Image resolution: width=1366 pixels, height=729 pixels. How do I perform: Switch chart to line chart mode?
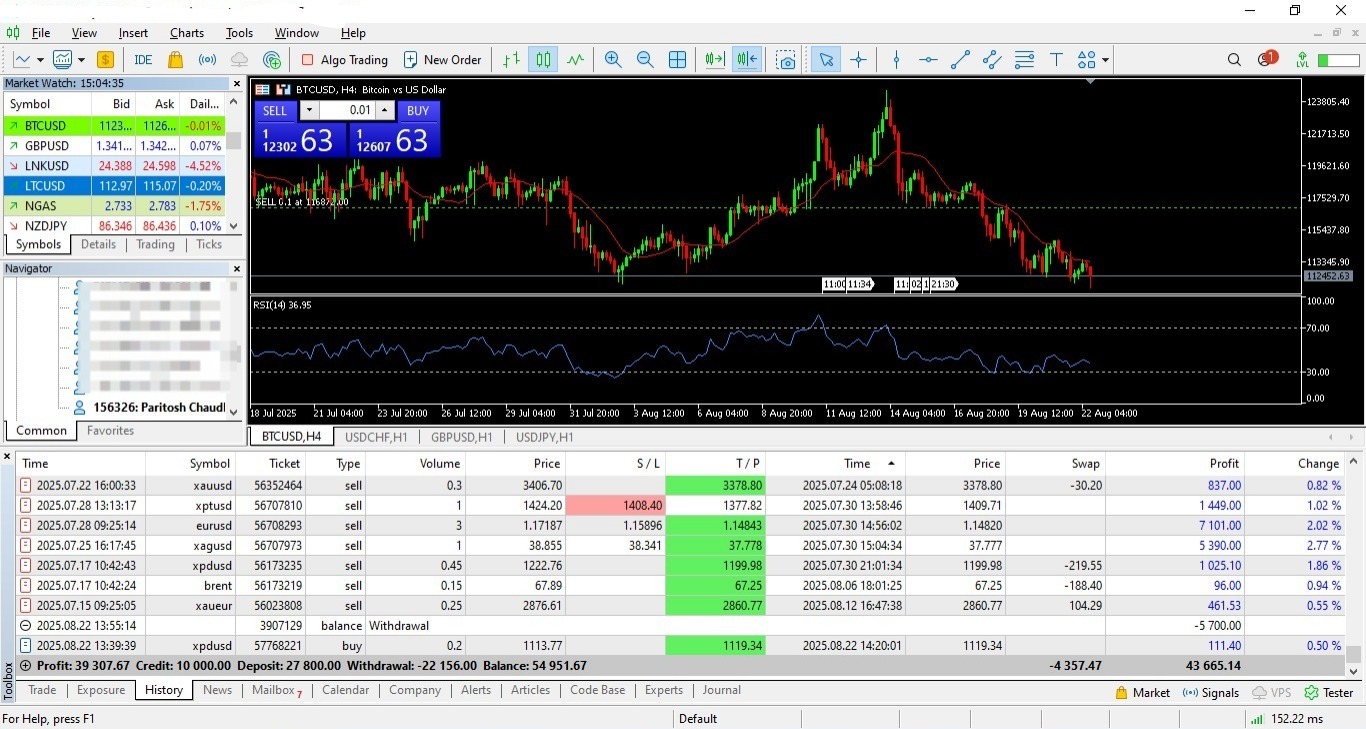575,60
